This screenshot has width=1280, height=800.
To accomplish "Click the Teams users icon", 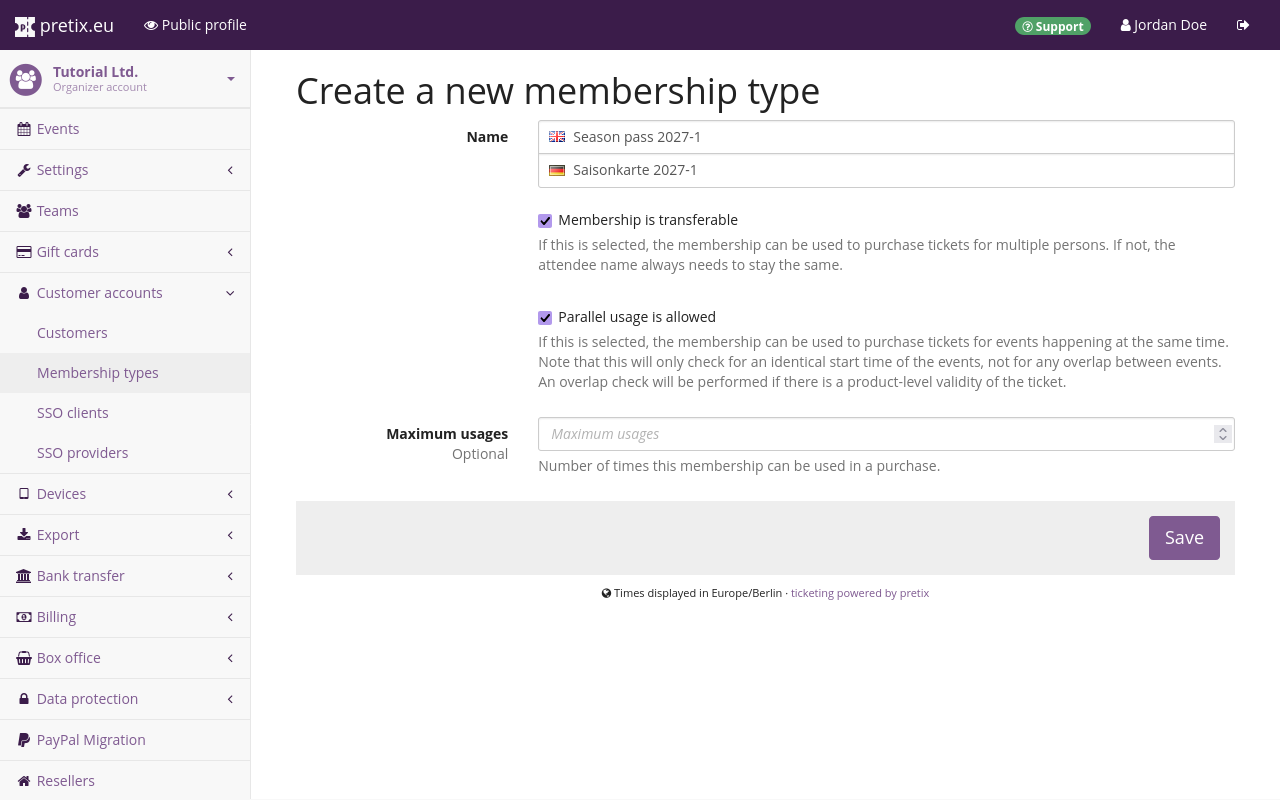I will [x=23, y=210].
